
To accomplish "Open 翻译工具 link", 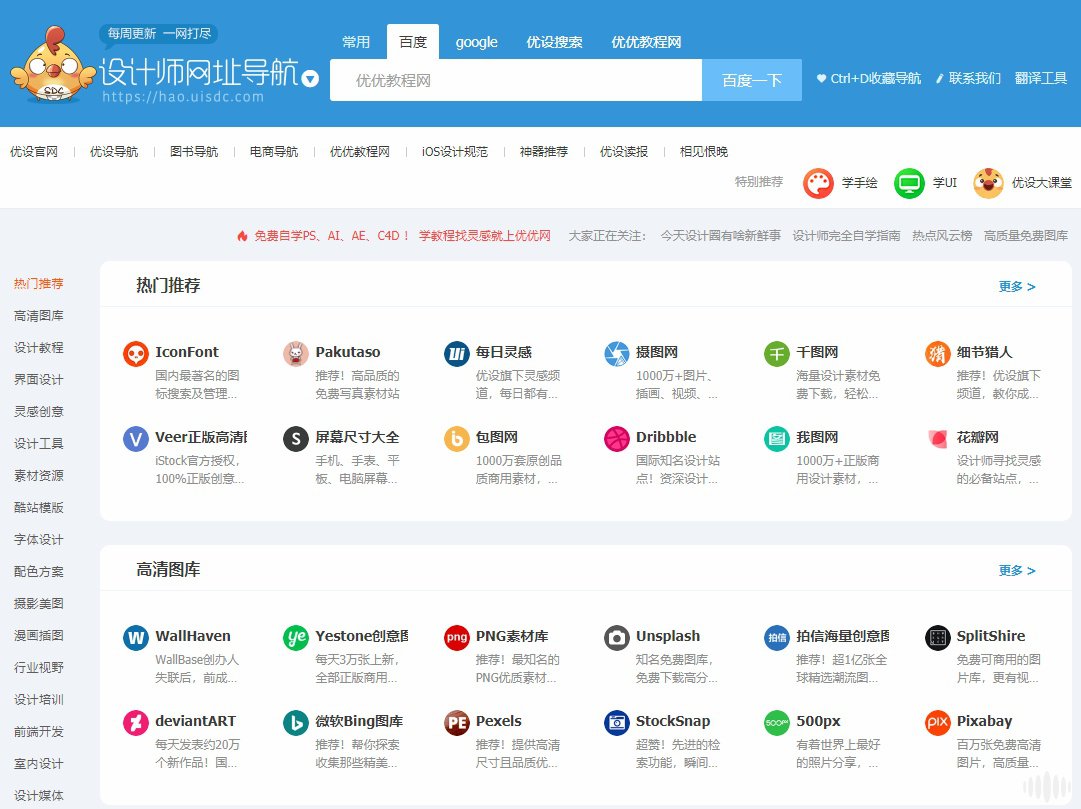I will pyautogui.click(x=1040, y=79).
